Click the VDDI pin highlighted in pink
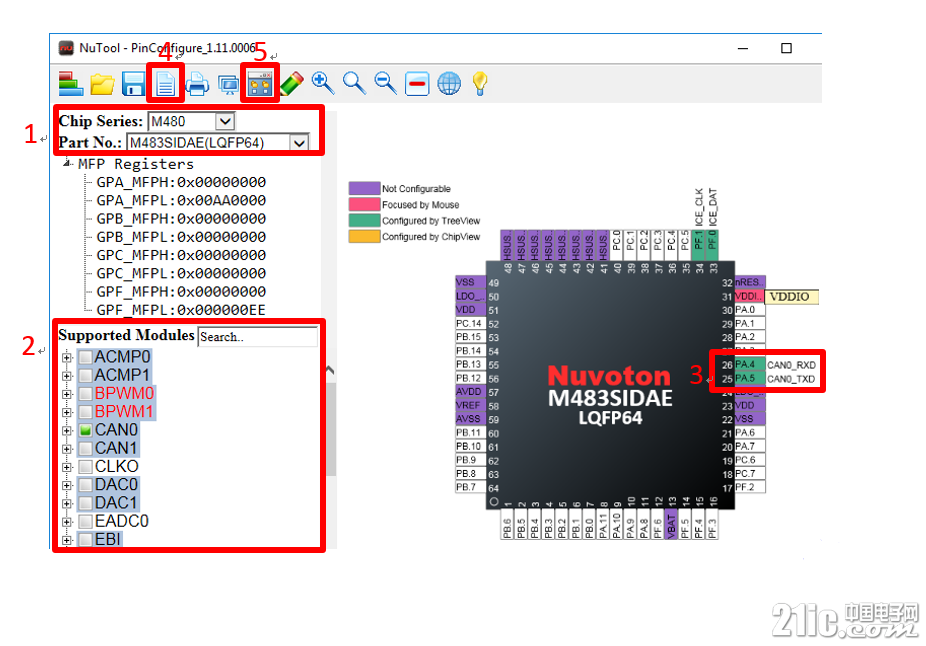 point(749,296)
